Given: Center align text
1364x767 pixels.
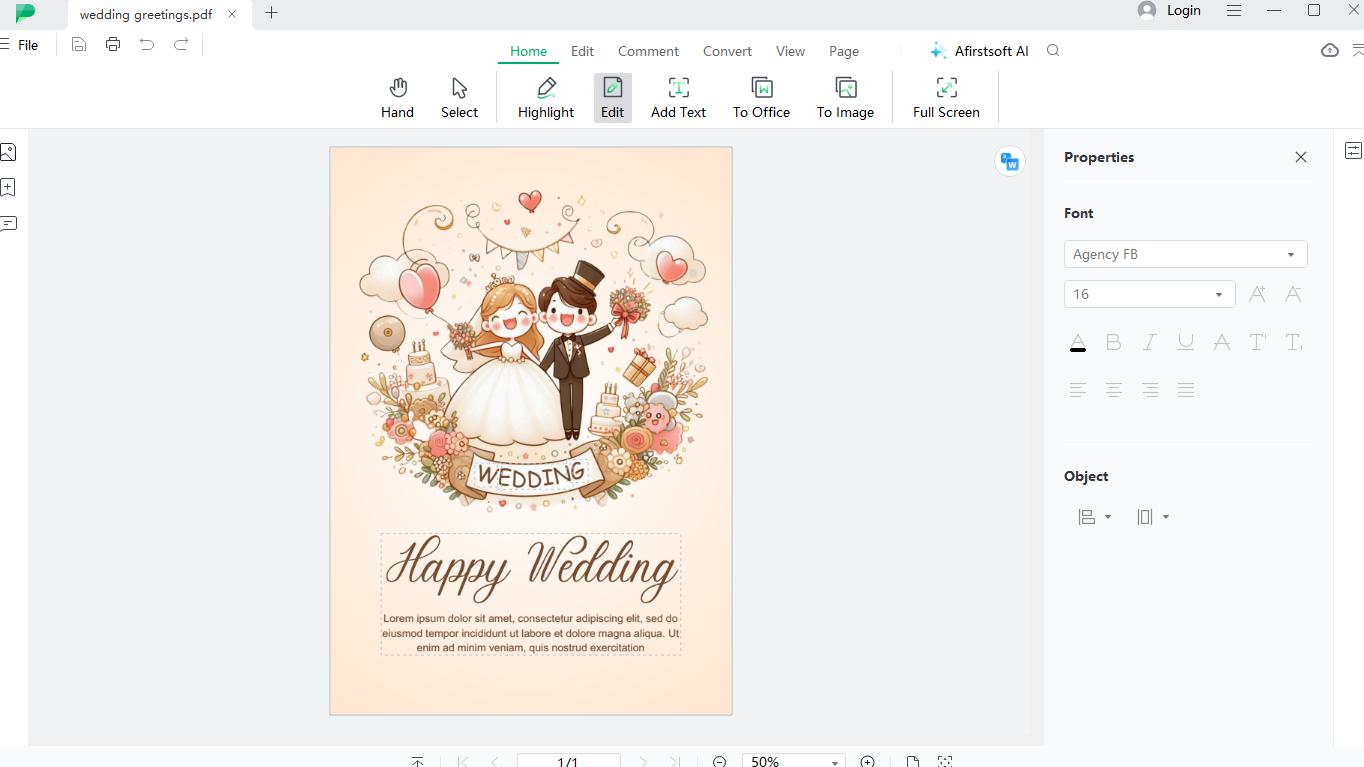Looking at the screenshot, I should pos(1113,390).
